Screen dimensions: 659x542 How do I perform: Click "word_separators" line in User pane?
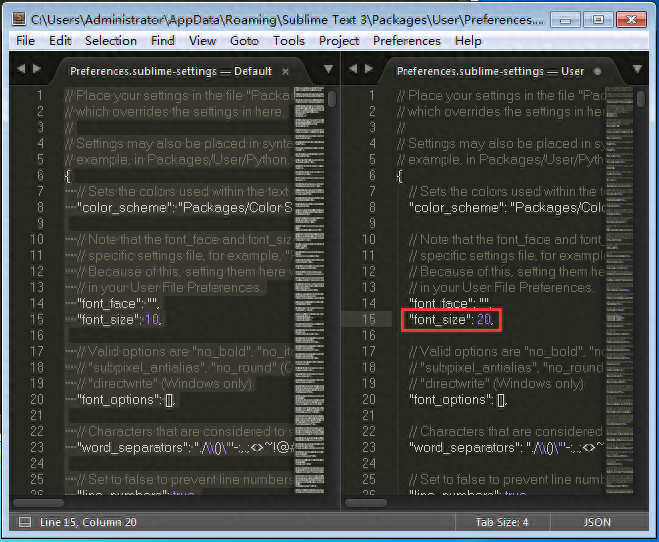point(506,447)
